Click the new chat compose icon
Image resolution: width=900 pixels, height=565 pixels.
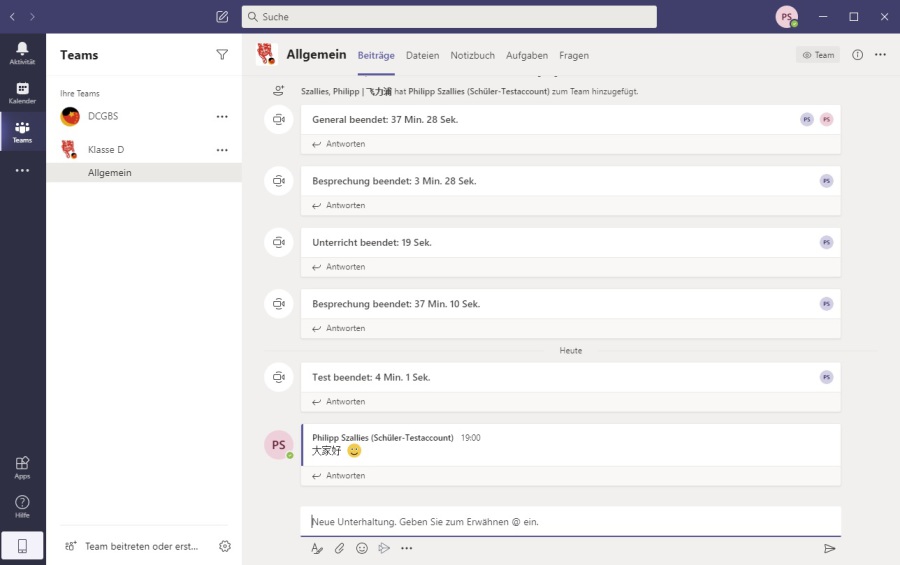click(222, 17)
